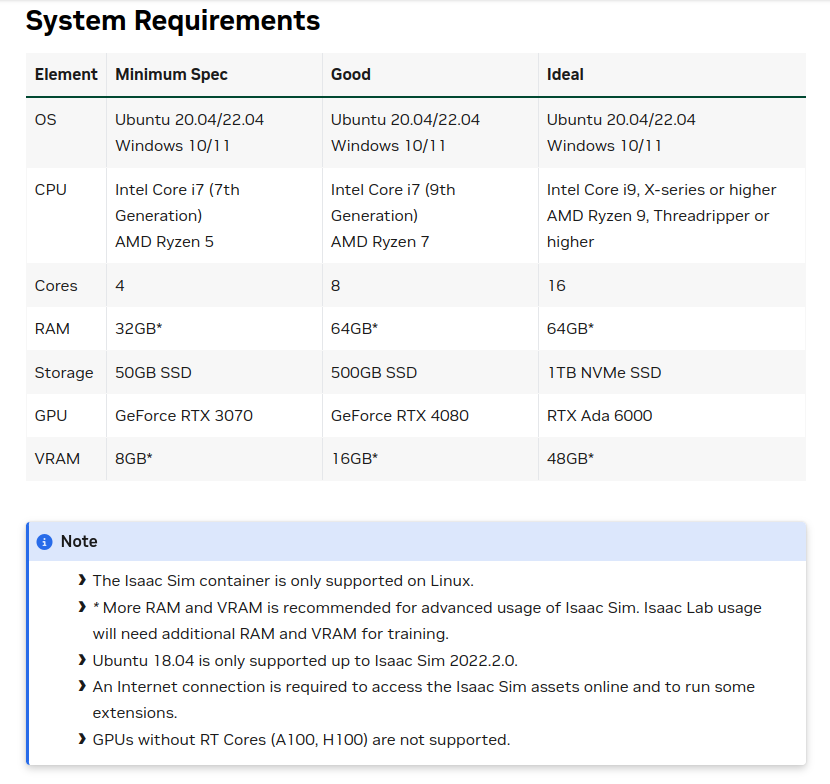Screen dimensions: 830x784
Task: Click the Cores value "8"
Action: coord(336,286)
